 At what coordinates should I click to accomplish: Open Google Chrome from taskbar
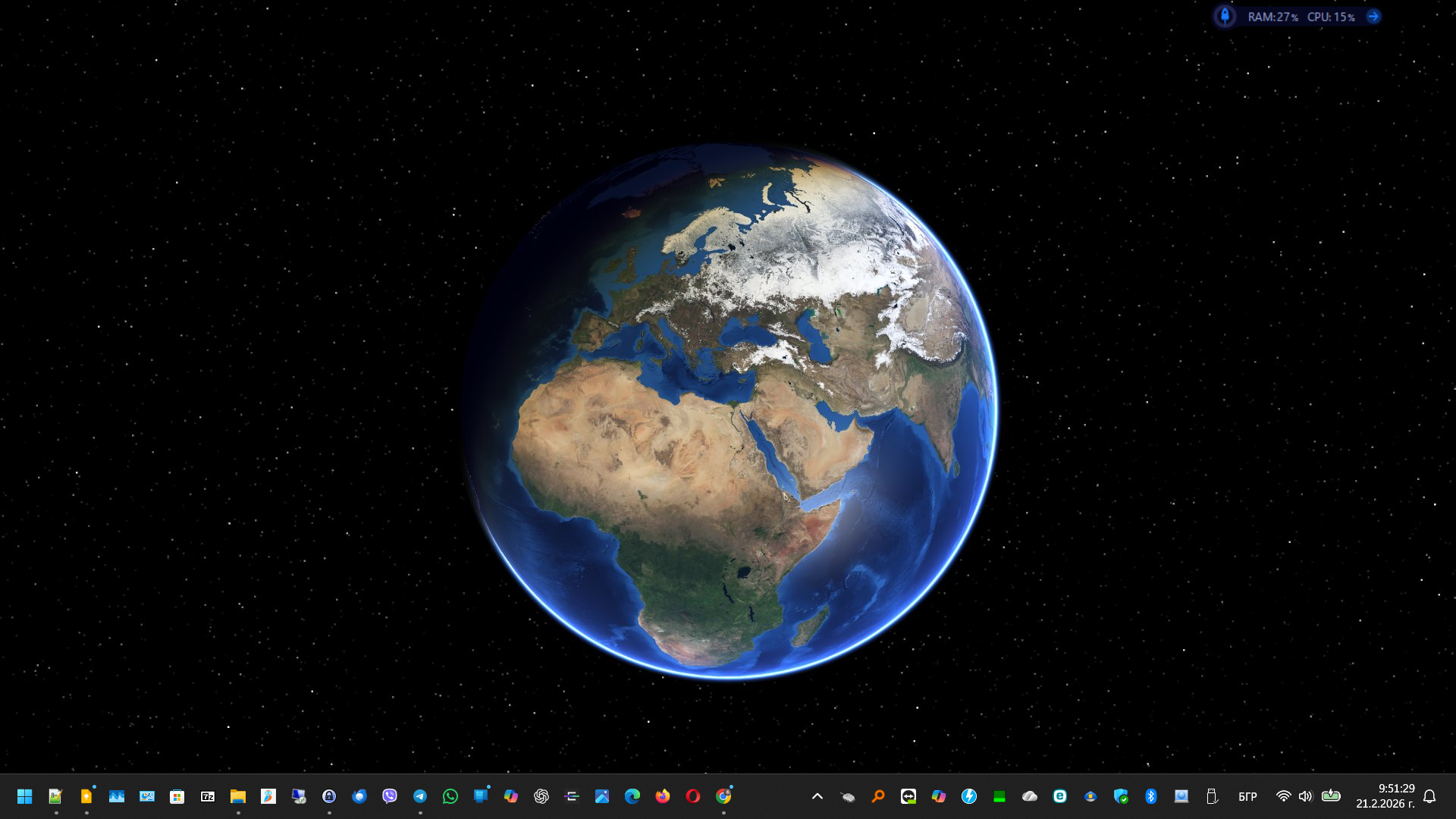[x=723, y=796]
